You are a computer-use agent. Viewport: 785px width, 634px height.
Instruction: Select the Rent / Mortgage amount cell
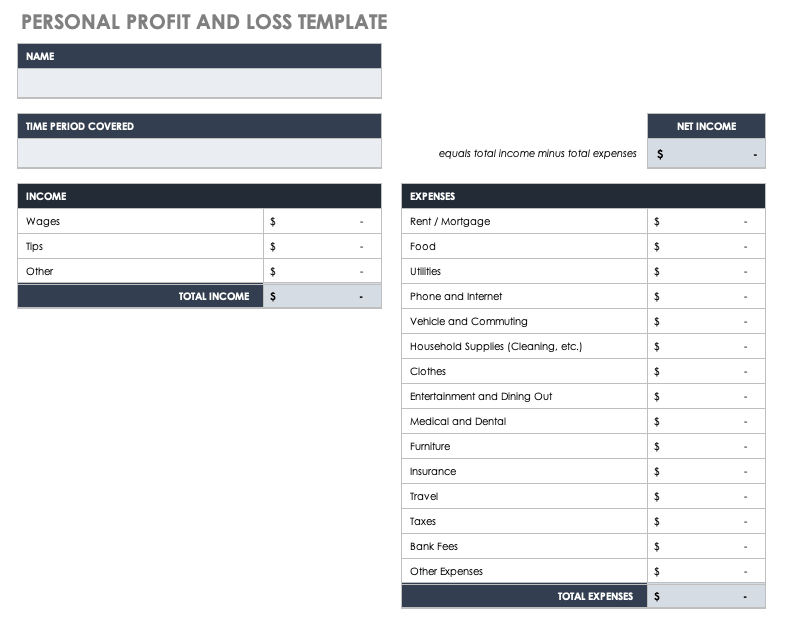[706, 222]
